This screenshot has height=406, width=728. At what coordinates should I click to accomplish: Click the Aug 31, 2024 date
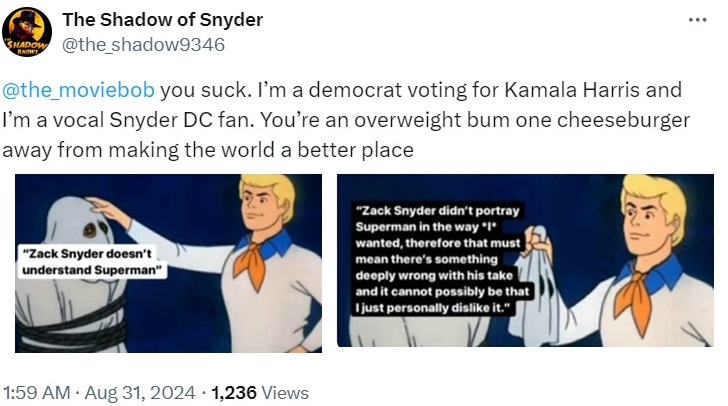coord(140,393)
